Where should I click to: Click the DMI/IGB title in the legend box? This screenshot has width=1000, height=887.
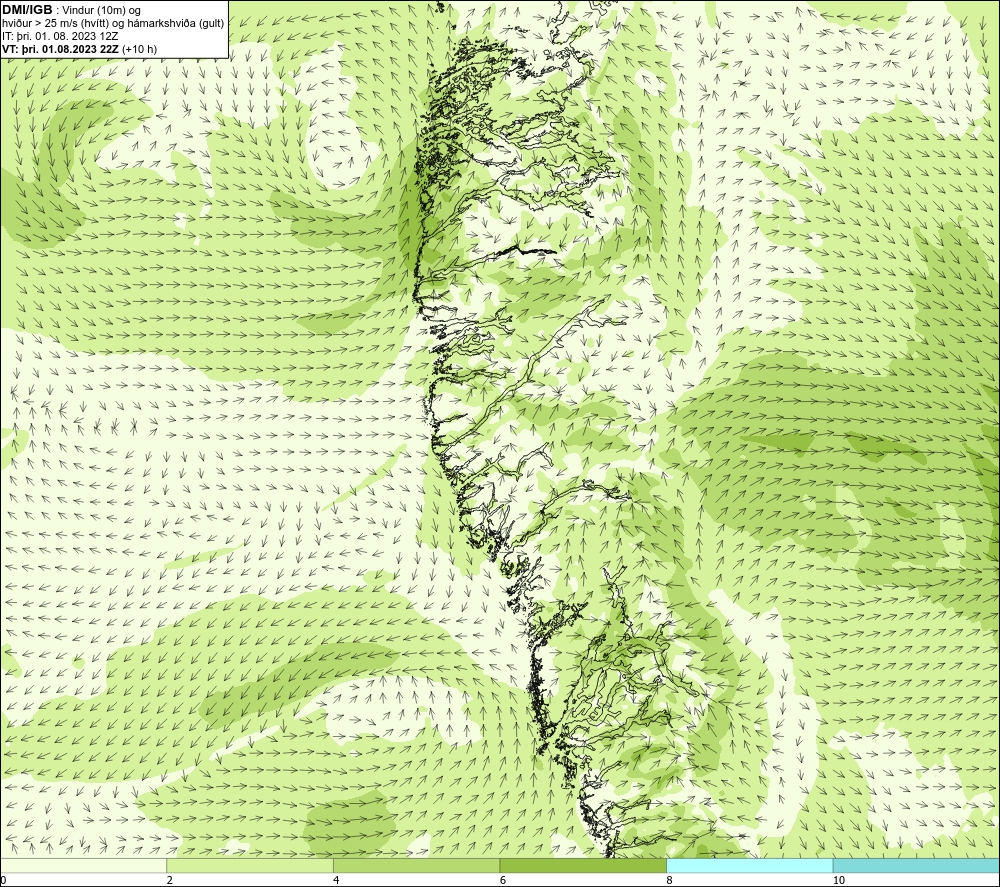coord(27,10)
